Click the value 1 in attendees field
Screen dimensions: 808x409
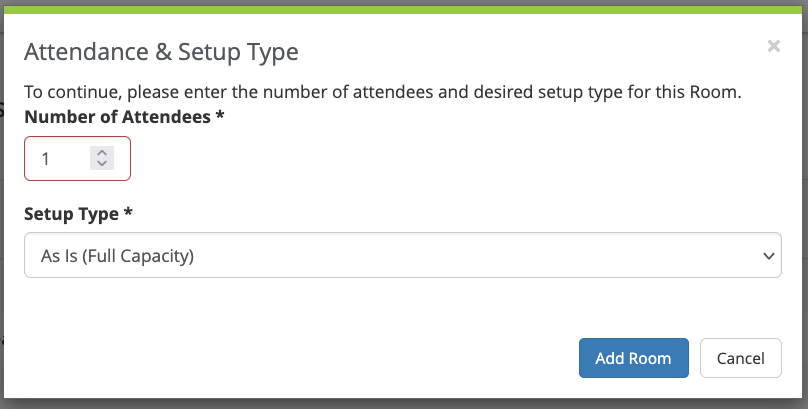(46, 158)
